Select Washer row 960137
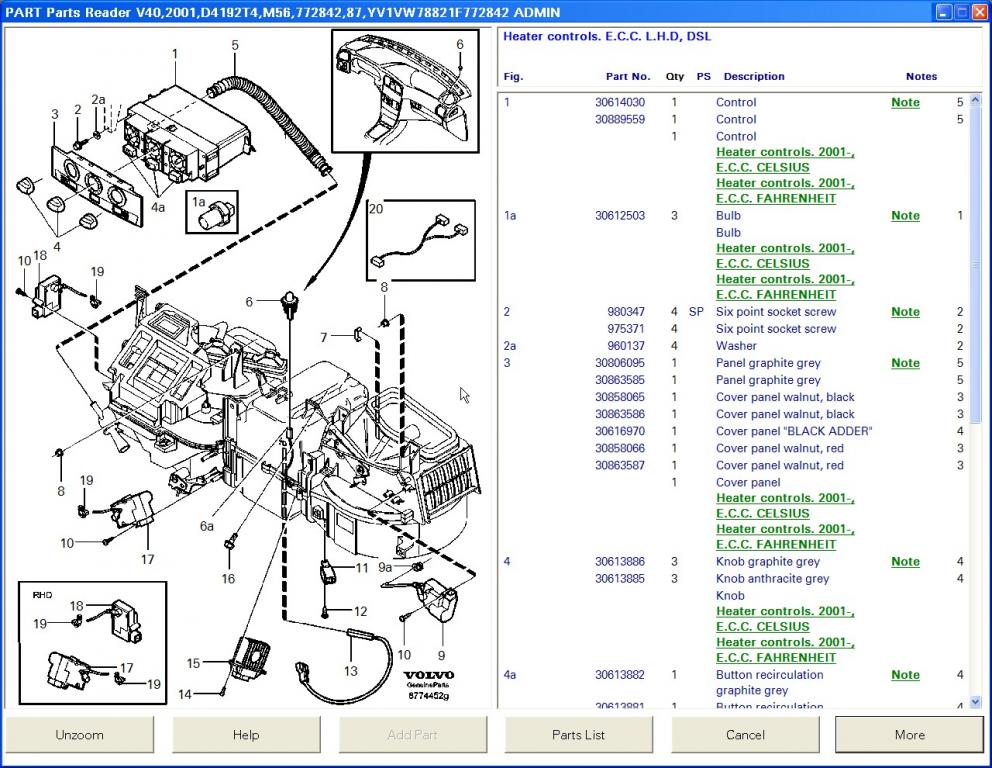 (x=734, y=345)
